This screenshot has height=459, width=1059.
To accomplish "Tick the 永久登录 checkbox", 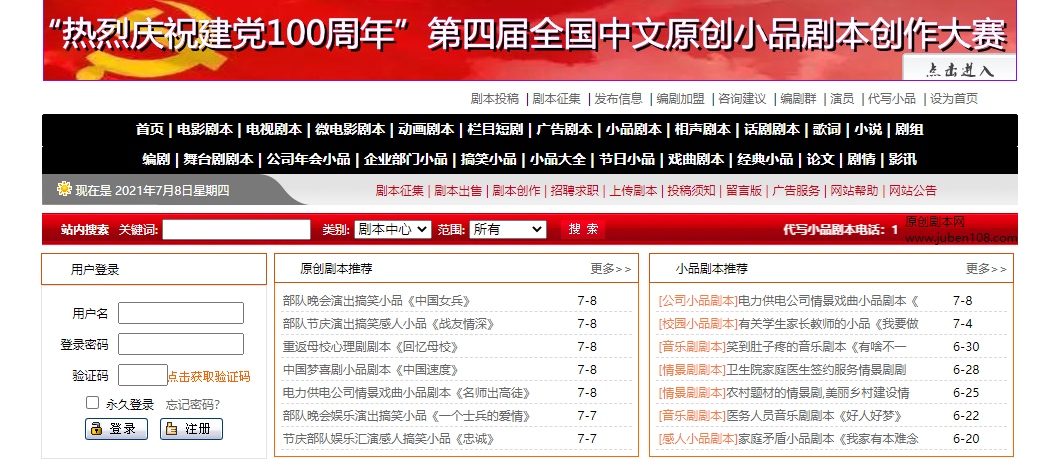I will coord(93,403).
